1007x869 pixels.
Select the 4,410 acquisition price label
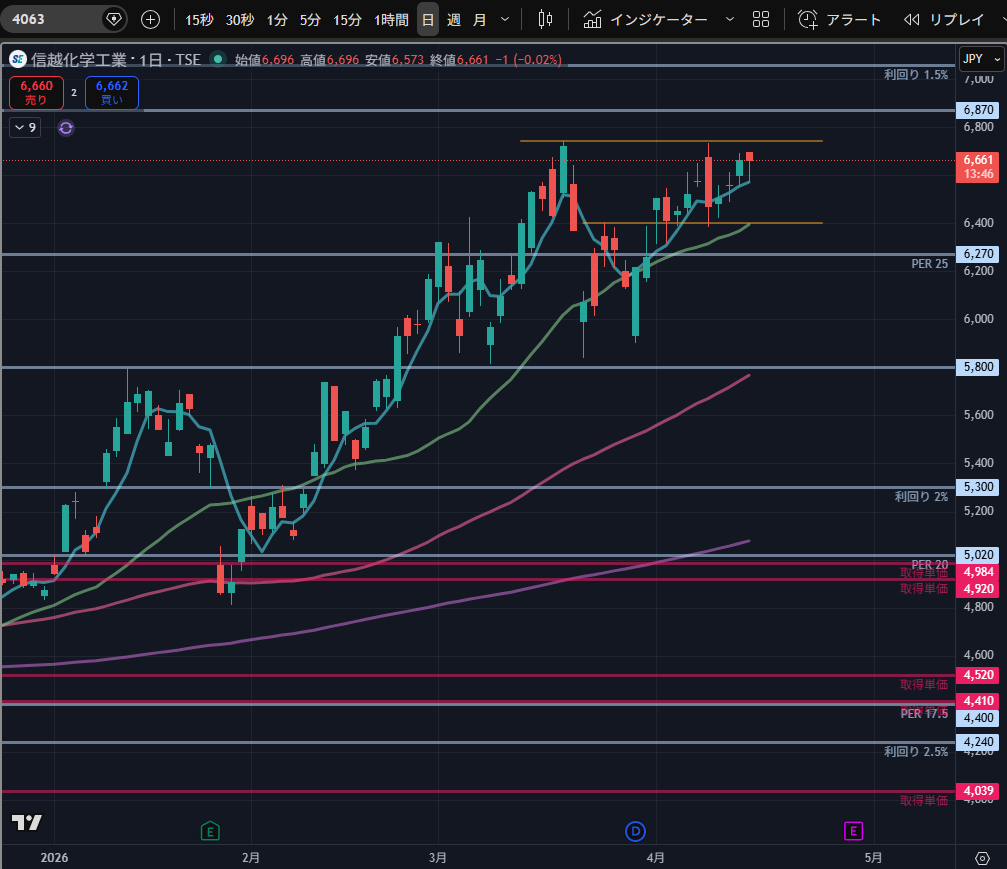point(977,701)
